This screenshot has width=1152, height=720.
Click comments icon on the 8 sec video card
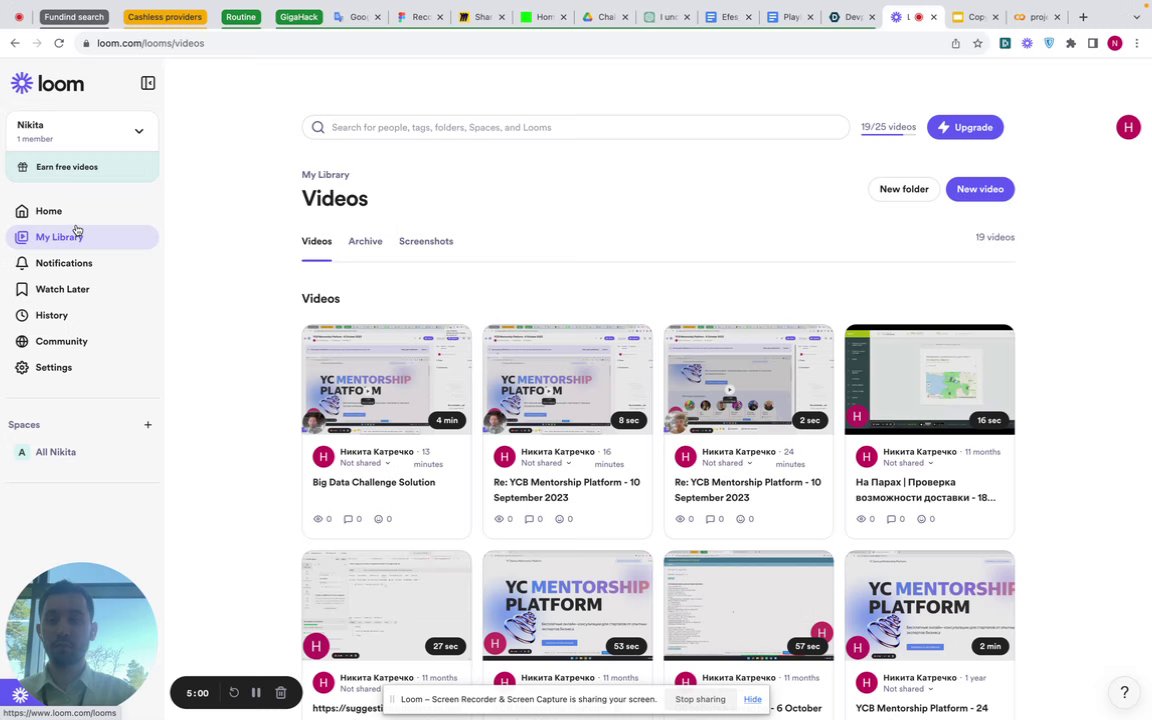coord(529,519)
